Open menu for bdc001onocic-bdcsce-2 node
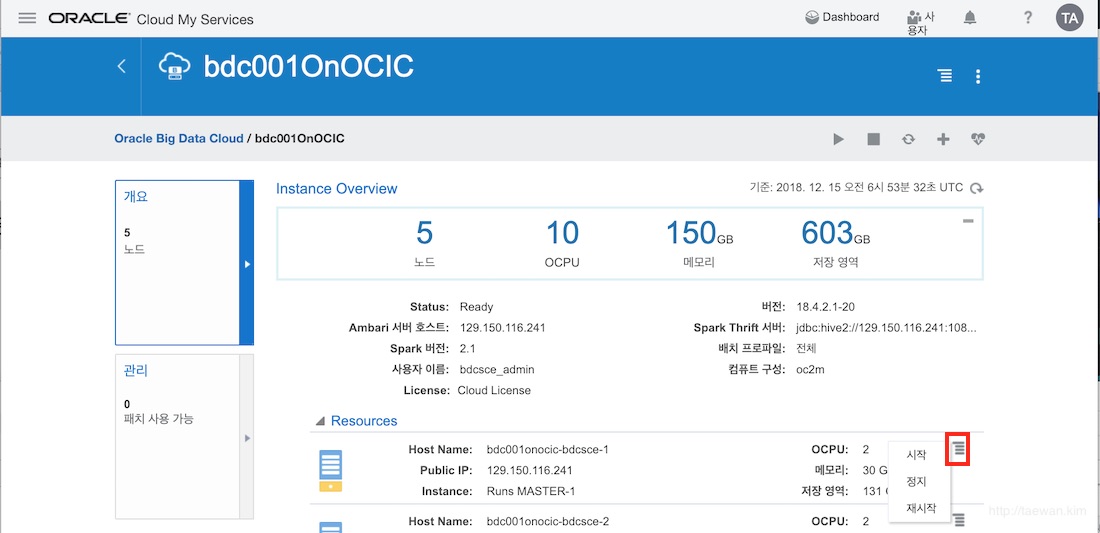Viewport: 1100px width, 533px height. click(958, 520)
